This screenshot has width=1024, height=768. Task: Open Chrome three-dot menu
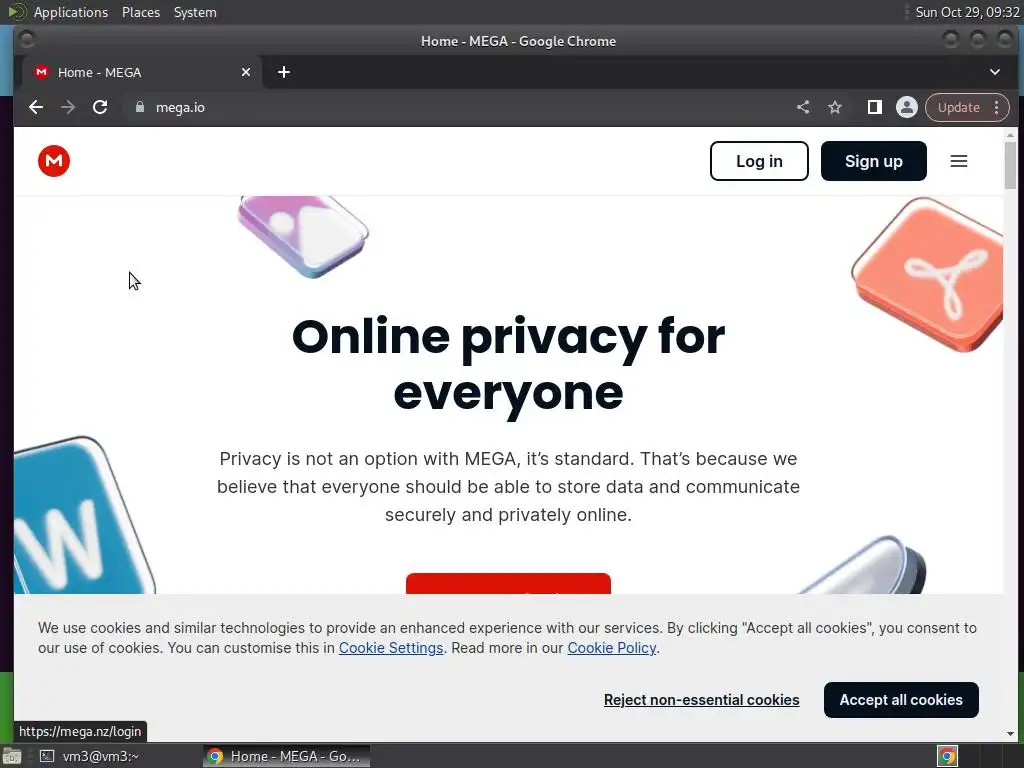[997, 107]
